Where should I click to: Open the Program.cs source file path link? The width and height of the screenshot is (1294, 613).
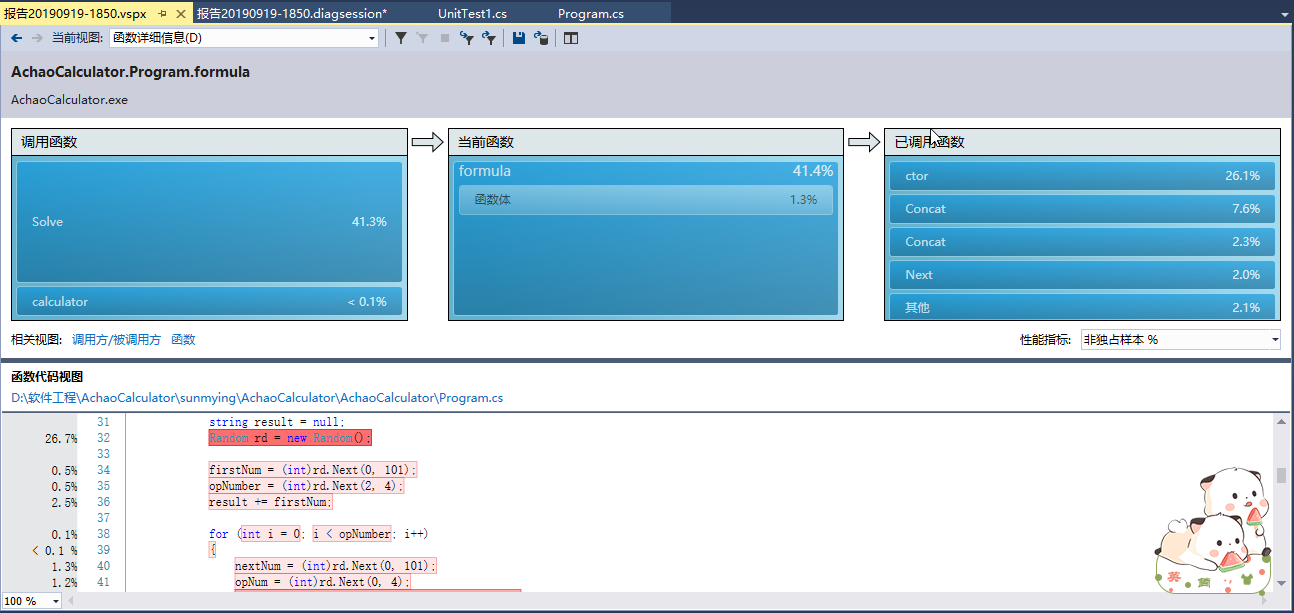coord(257,398)
